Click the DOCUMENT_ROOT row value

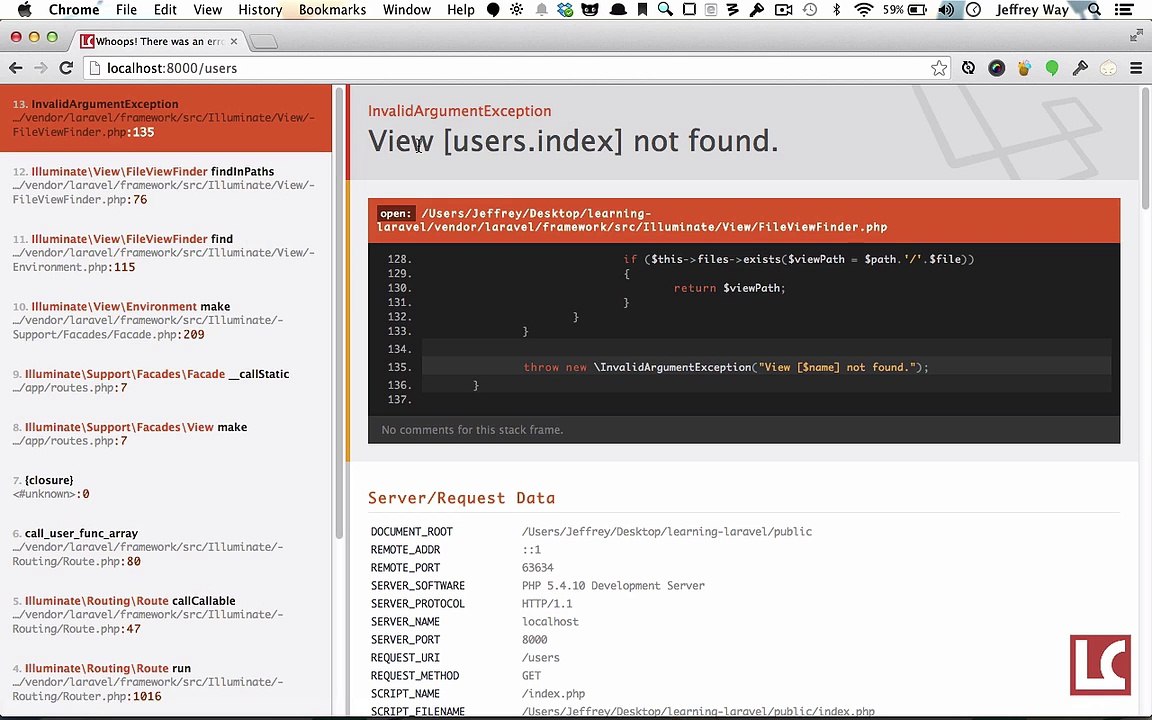666,531
